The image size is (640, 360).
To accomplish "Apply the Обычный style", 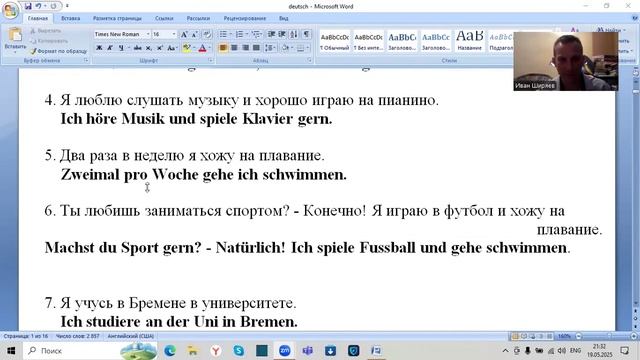I will click(x=334, y=41).
